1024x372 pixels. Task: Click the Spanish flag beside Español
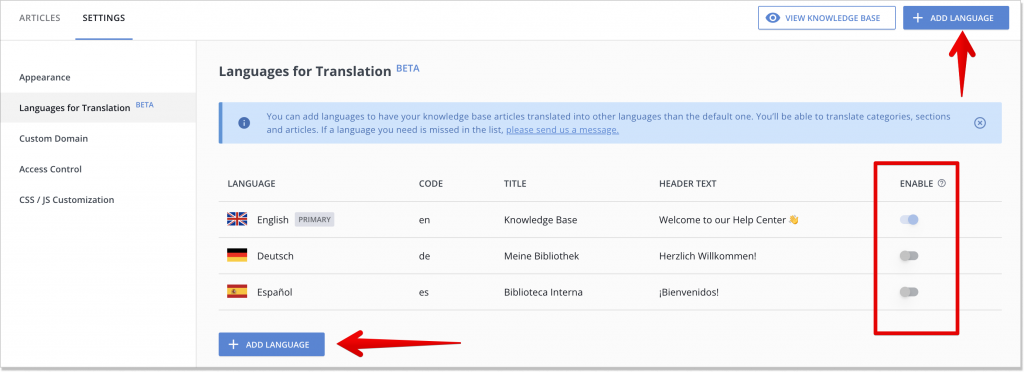(x=237, y=292)
